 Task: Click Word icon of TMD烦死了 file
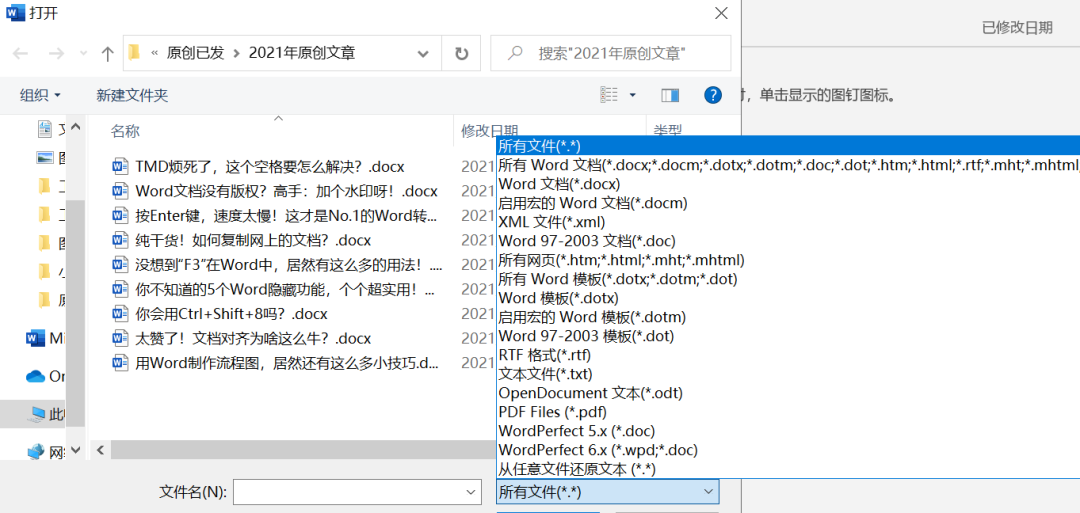(x=121, y=166)
